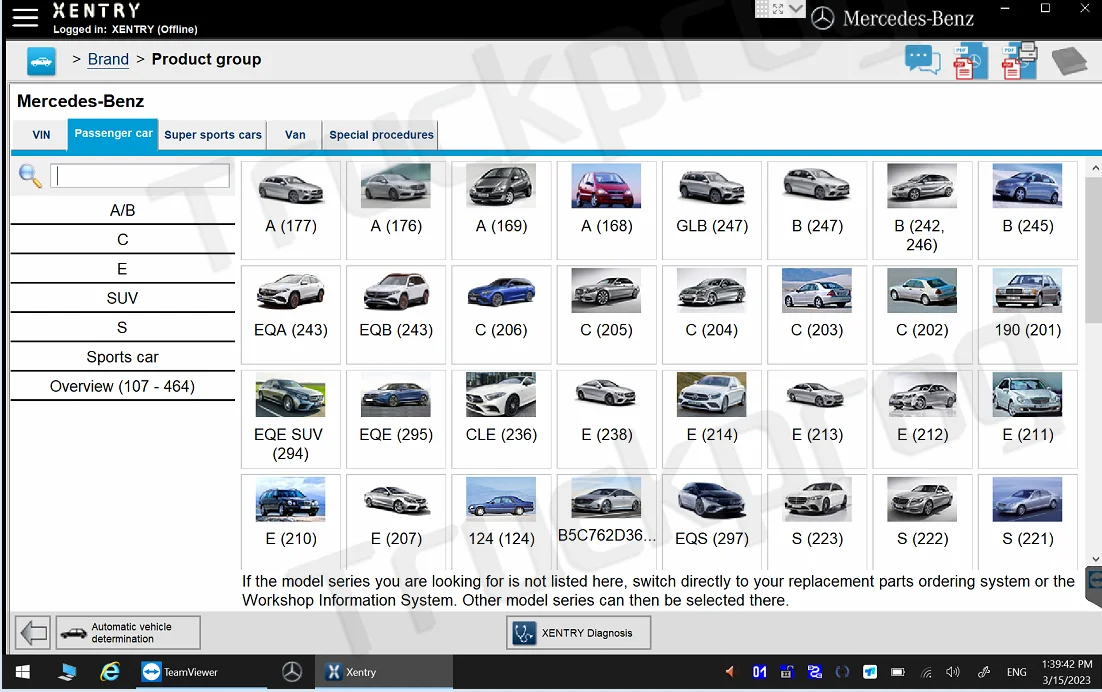
Task: Click the blue car home icon
Action: pos(41,61)
